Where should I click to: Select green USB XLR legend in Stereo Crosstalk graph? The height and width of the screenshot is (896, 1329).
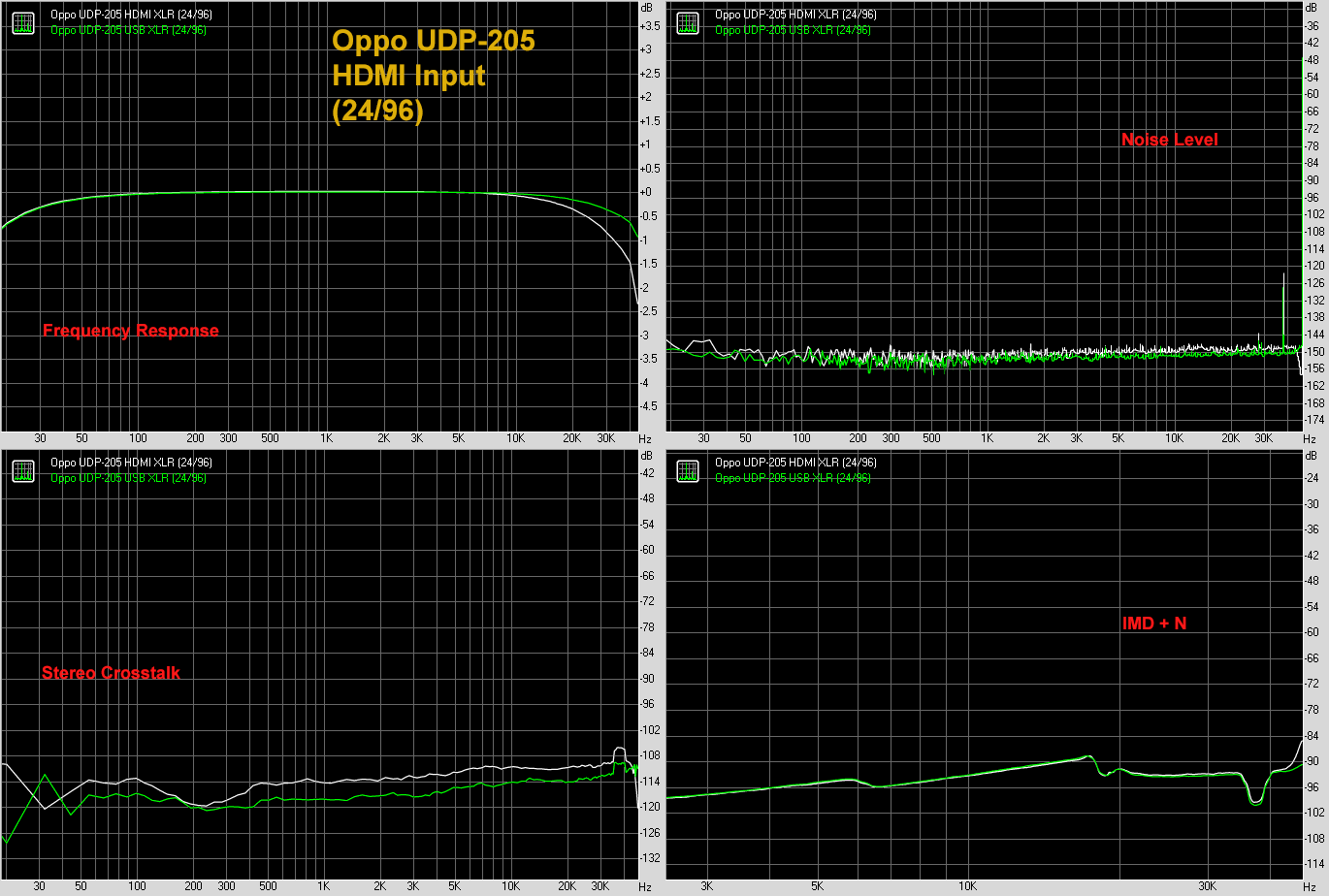[x=128, y=478]
